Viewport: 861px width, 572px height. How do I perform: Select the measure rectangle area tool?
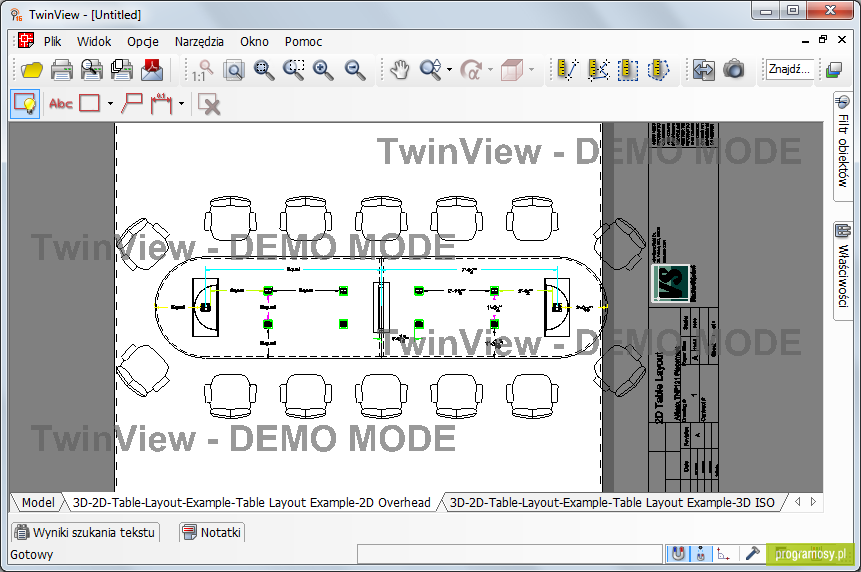(x=628, y=70)
